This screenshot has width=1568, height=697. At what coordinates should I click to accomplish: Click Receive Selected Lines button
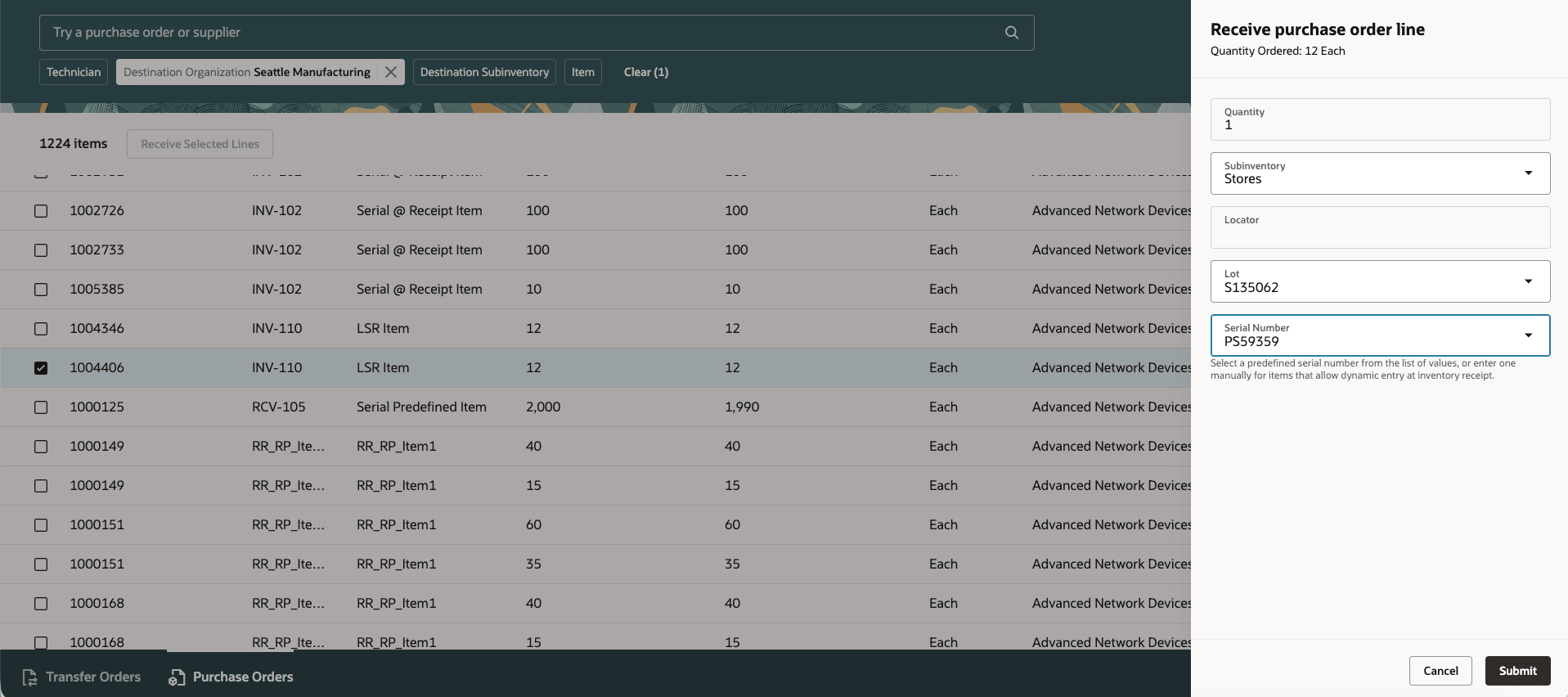click(200, 144)
